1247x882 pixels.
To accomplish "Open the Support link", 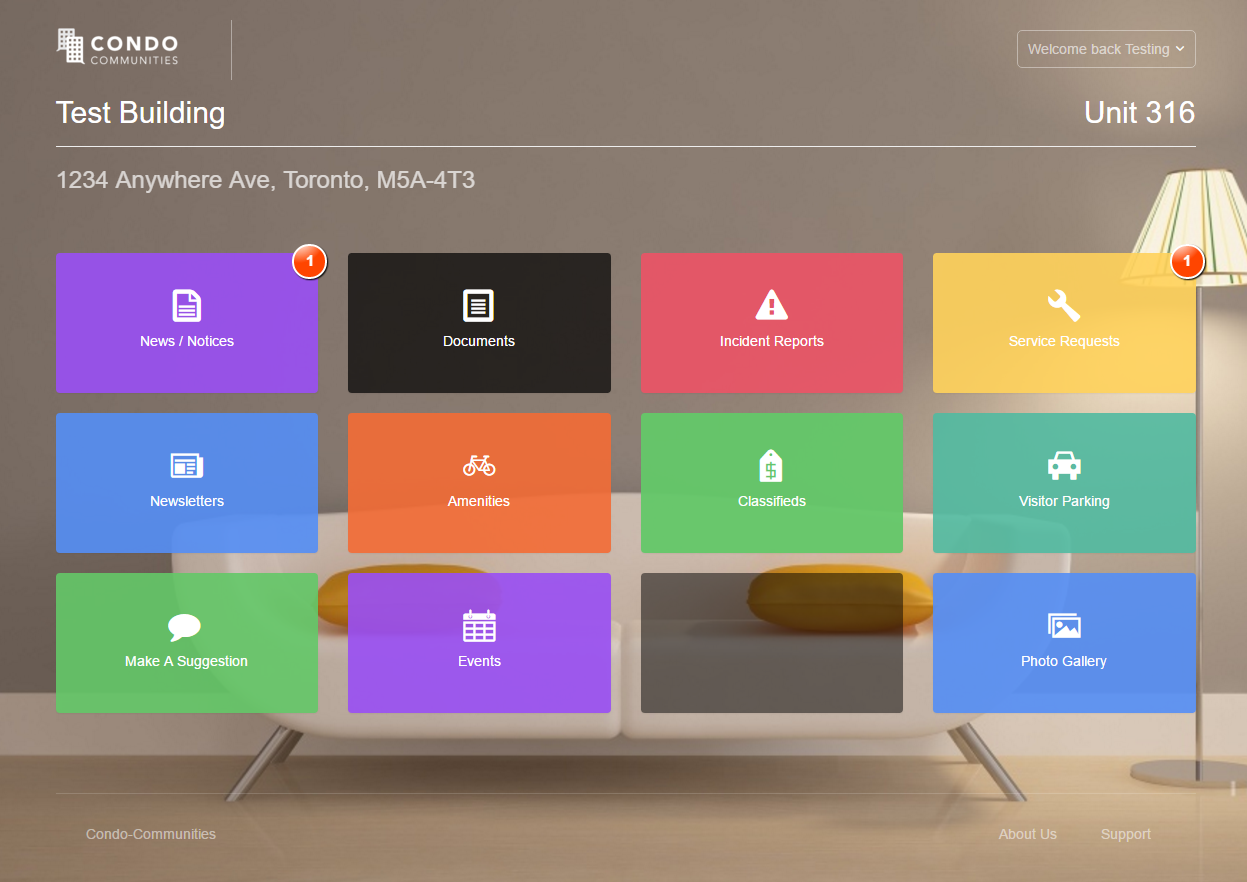I will click(x=1124, y=833).
